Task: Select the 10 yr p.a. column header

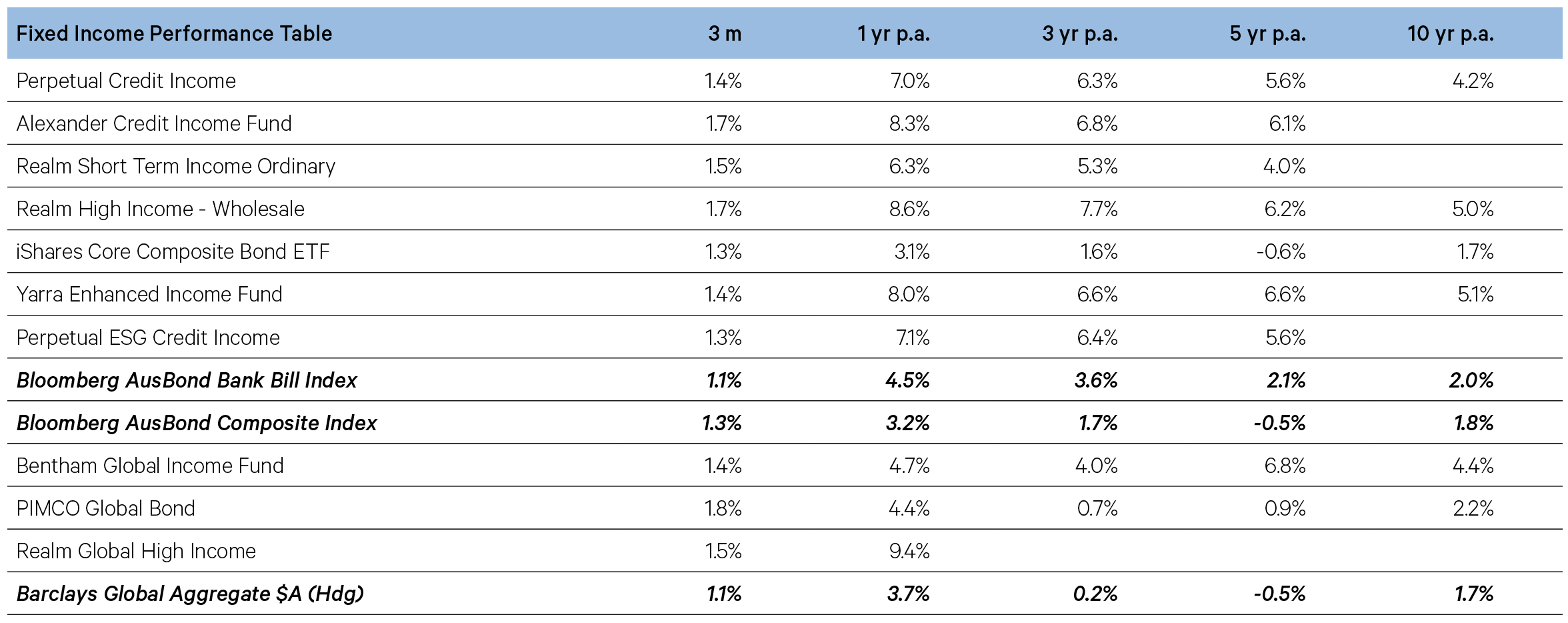Action: pyautogui.click(x=1450, y=33)
